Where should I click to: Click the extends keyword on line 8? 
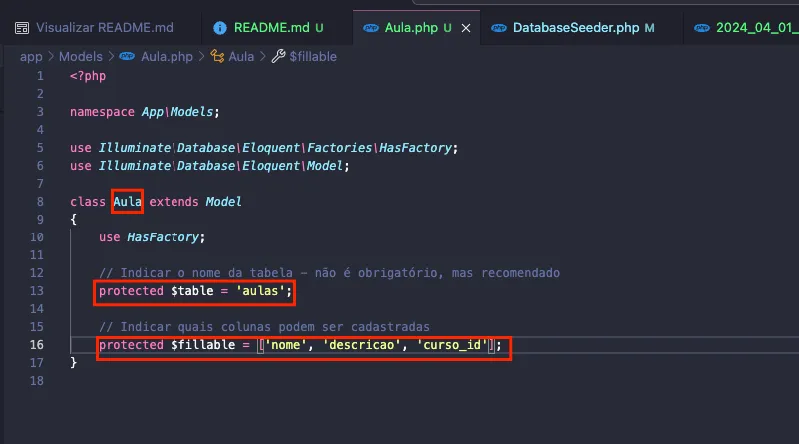click(x=174, y=201)
